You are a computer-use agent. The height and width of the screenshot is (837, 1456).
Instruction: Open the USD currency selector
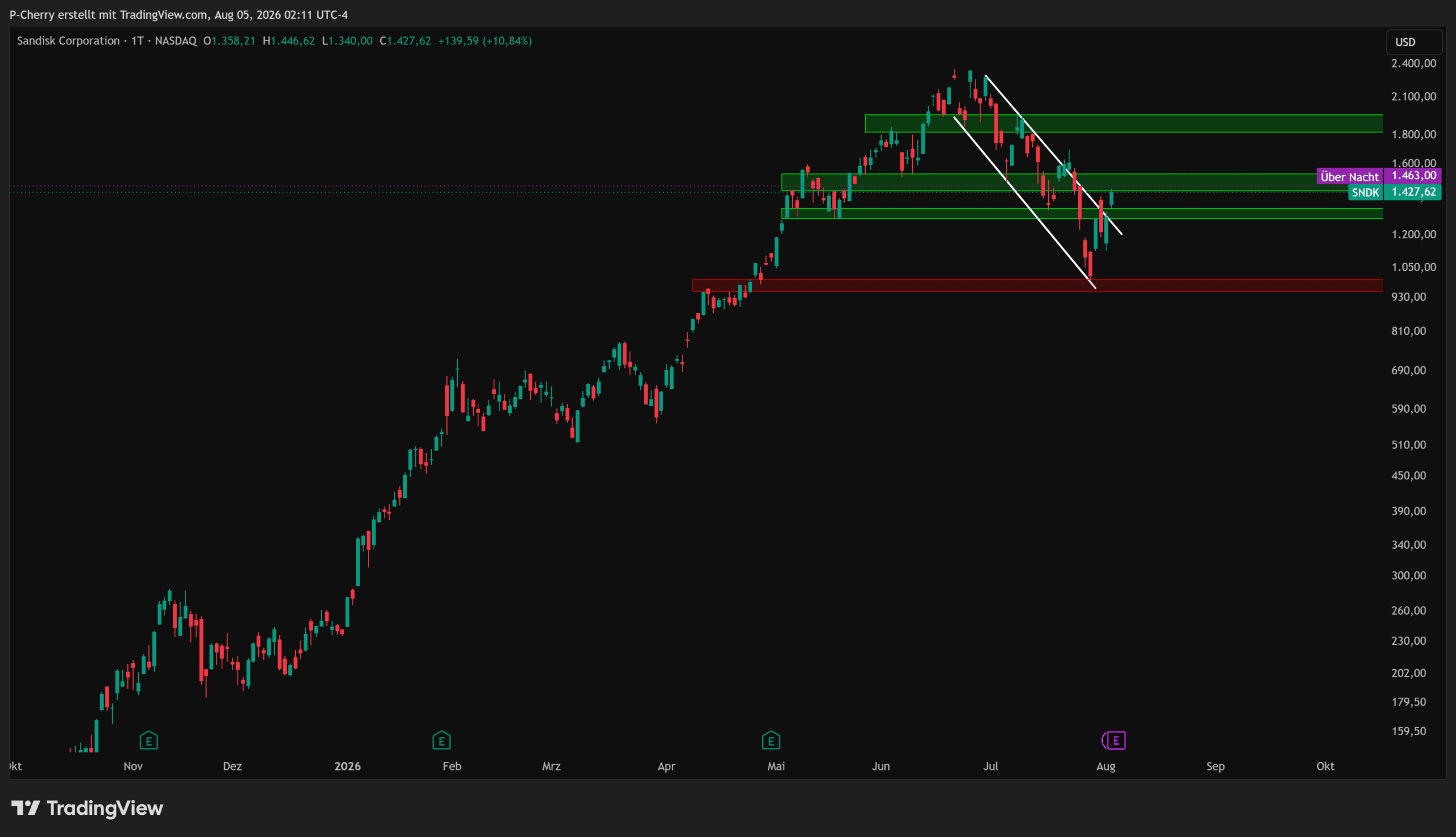click(1414, 42)
